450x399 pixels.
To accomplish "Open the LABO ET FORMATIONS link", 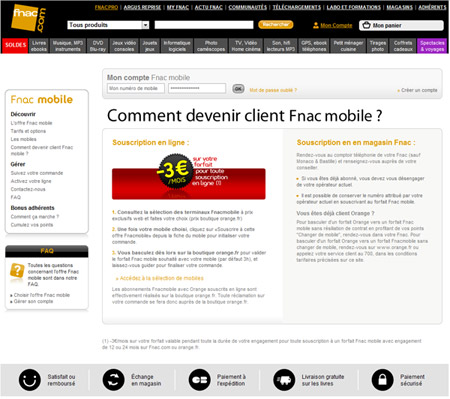I will click(354, 7).
